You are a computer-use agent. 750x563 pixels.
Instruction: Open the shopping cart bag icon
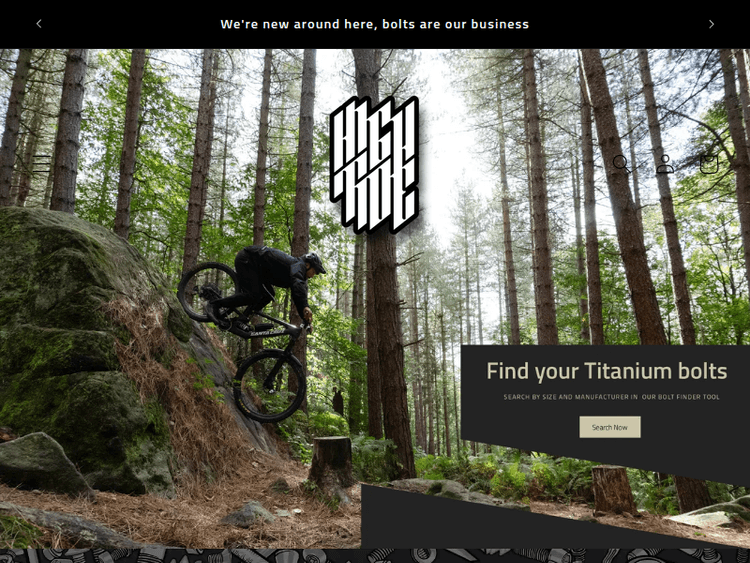pos(709,164)
